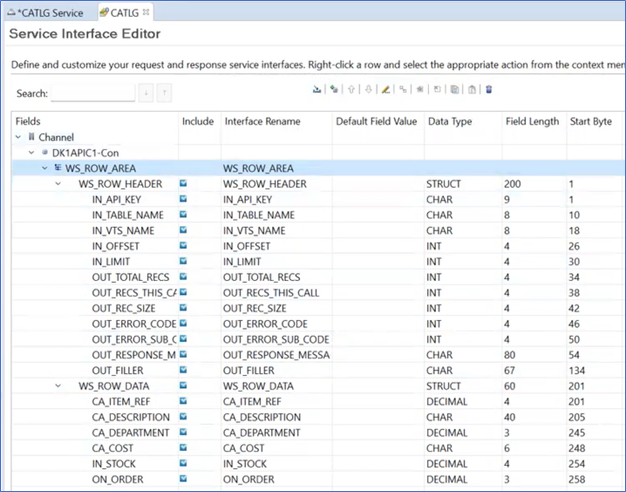The height and width of the screenshot is (492, 626).
Task: Collapse the DK1APIC1-Con tree node
Action: pyautogui.click(x=32, y=153)
